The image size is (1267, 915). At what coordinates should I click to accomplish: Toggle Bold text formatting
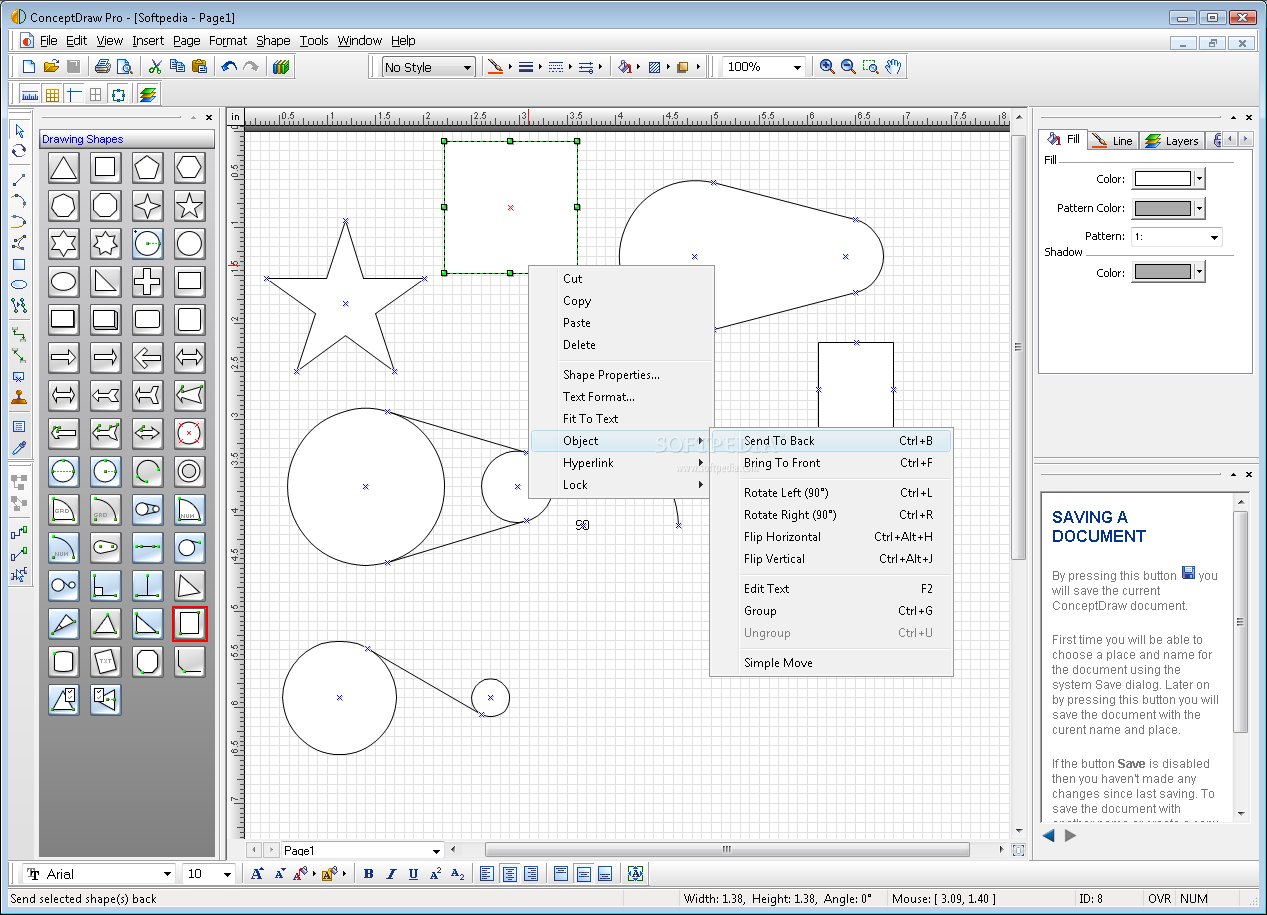pos(368,874)
